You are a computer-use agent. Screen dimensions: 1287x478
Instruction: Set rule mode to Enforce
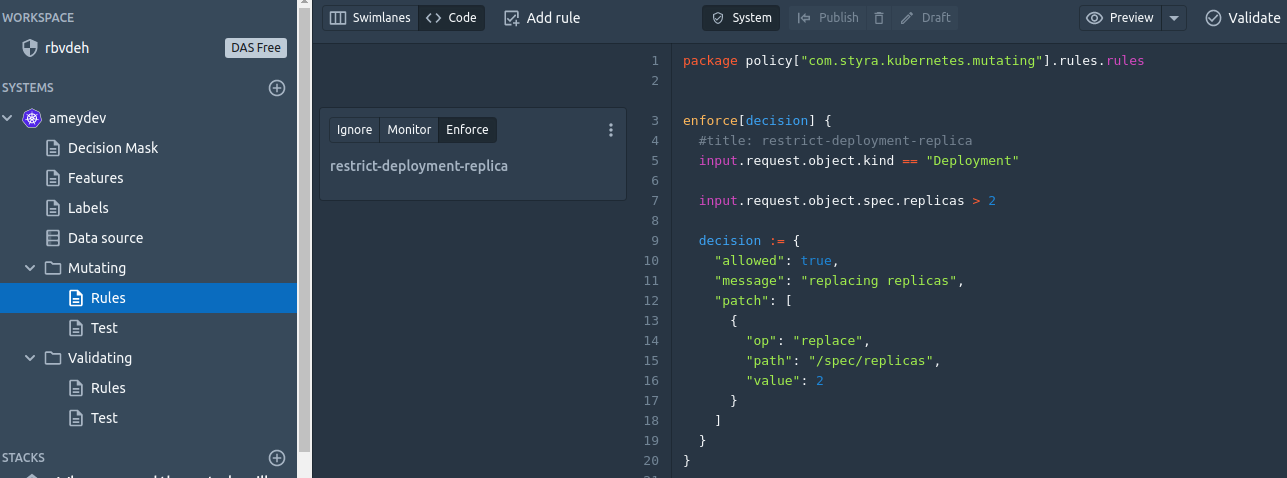coord(467,130)
